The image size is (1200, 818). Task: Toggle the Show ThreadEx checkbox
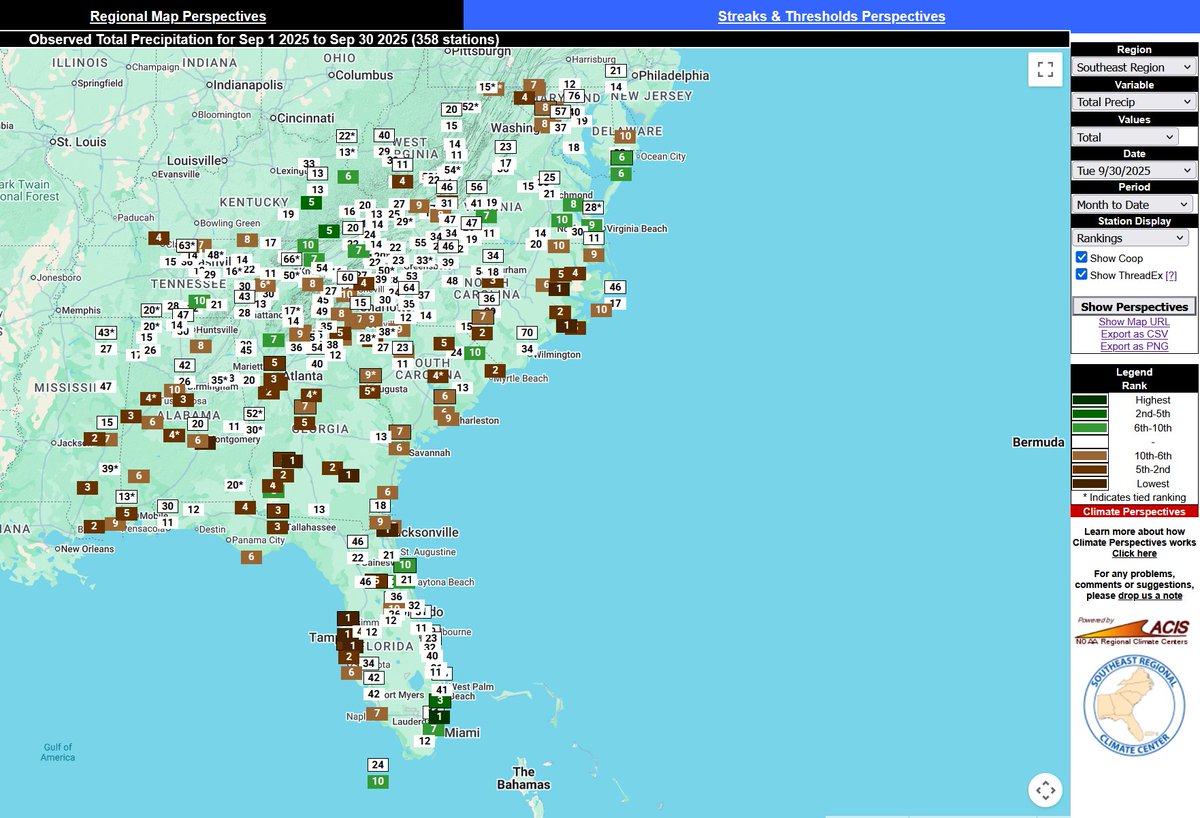pos(1082,275)
